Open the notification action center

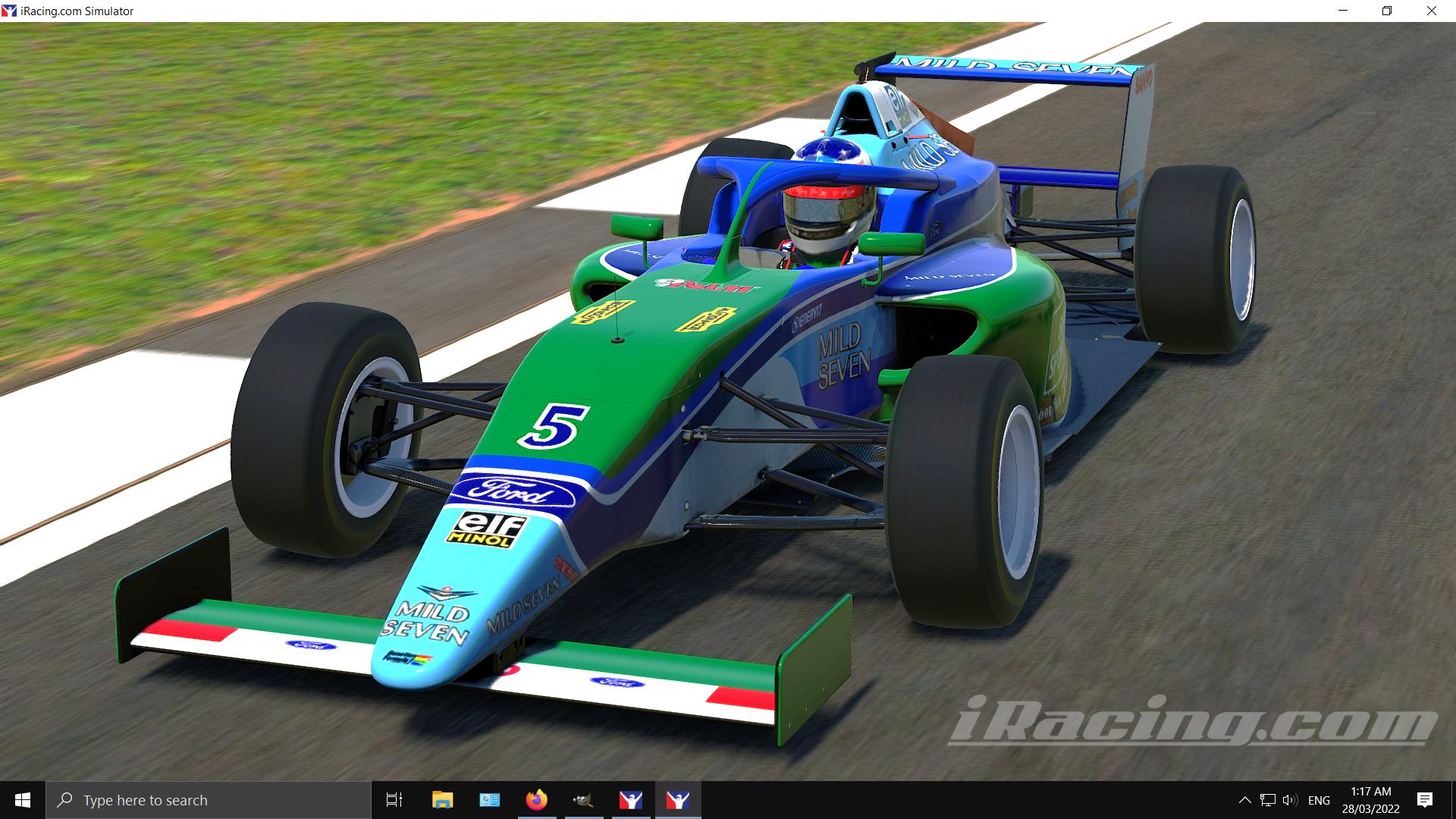click(x=1425, y=800)
